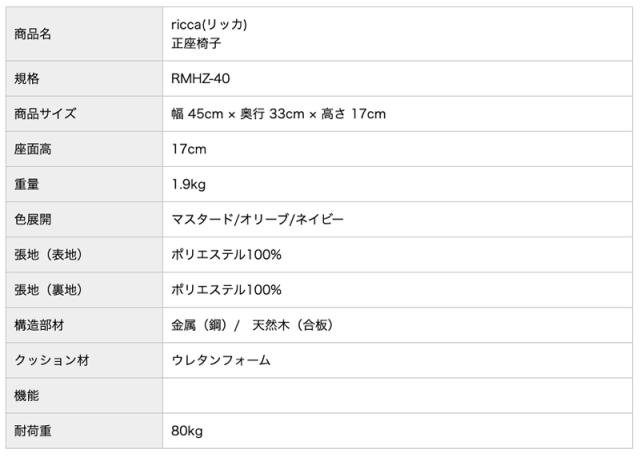The width and height of the screenshot is (640, 457).
Task: Click the 構造部材 row label
Action: (x=40, y=325)
